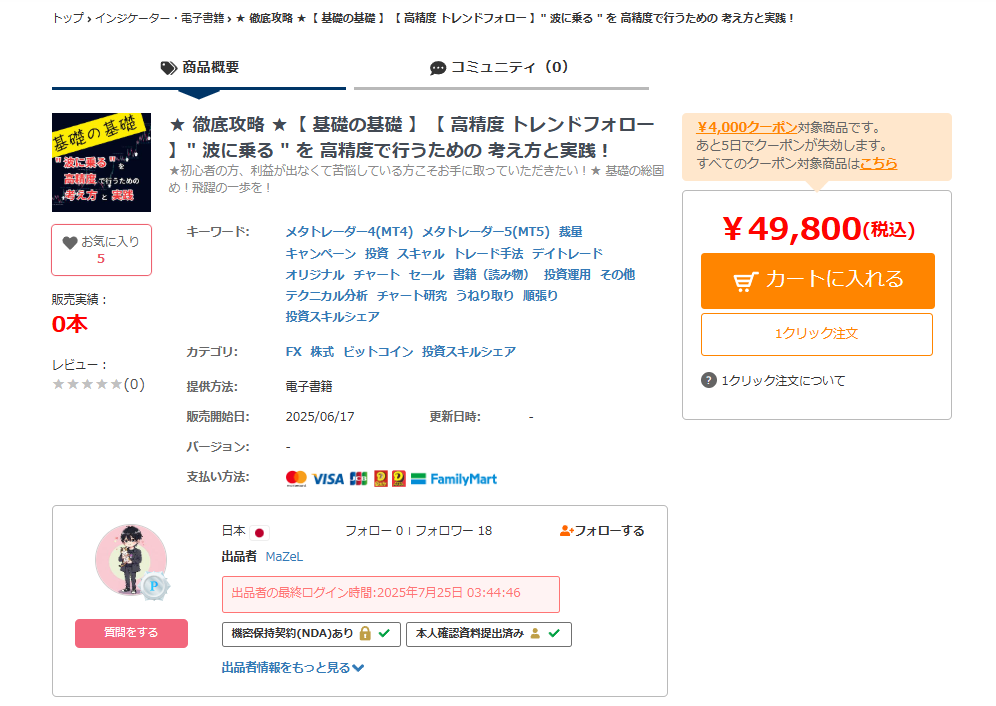Click the 1クリック注文 button
Image resolution: width=996 pixels, height=706 pixels.
pyautogui.click(x=817, y=334)
